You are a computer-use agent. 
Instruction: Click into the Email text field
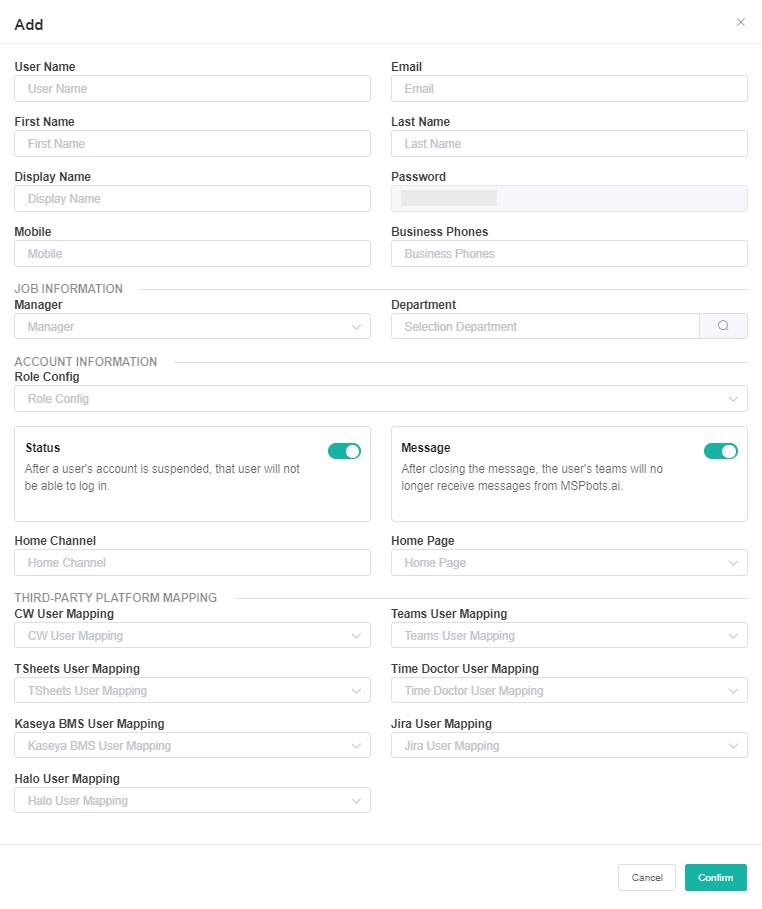(568, 89)
